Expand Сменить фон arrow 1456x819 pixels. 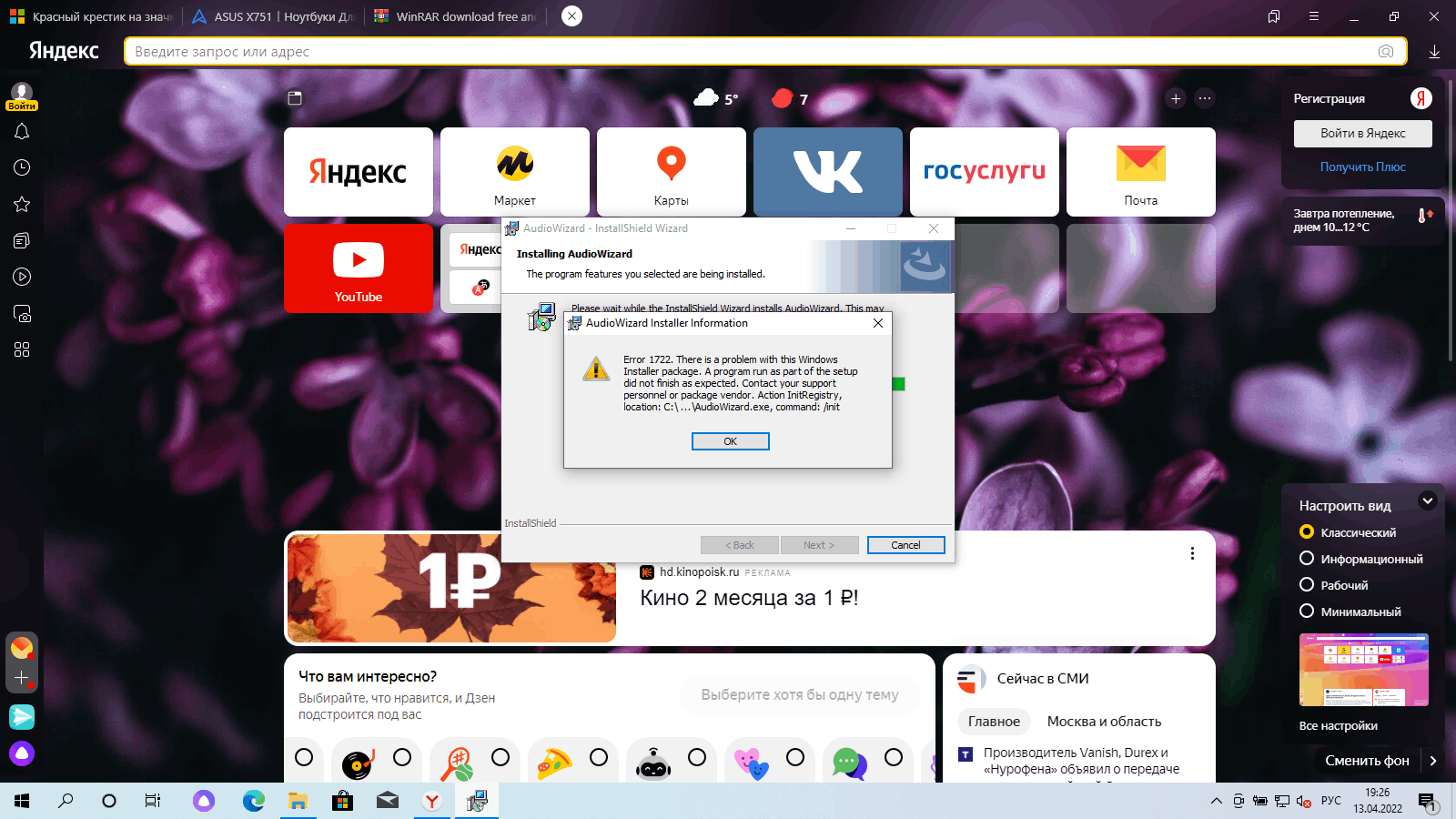pos(1433,761)
